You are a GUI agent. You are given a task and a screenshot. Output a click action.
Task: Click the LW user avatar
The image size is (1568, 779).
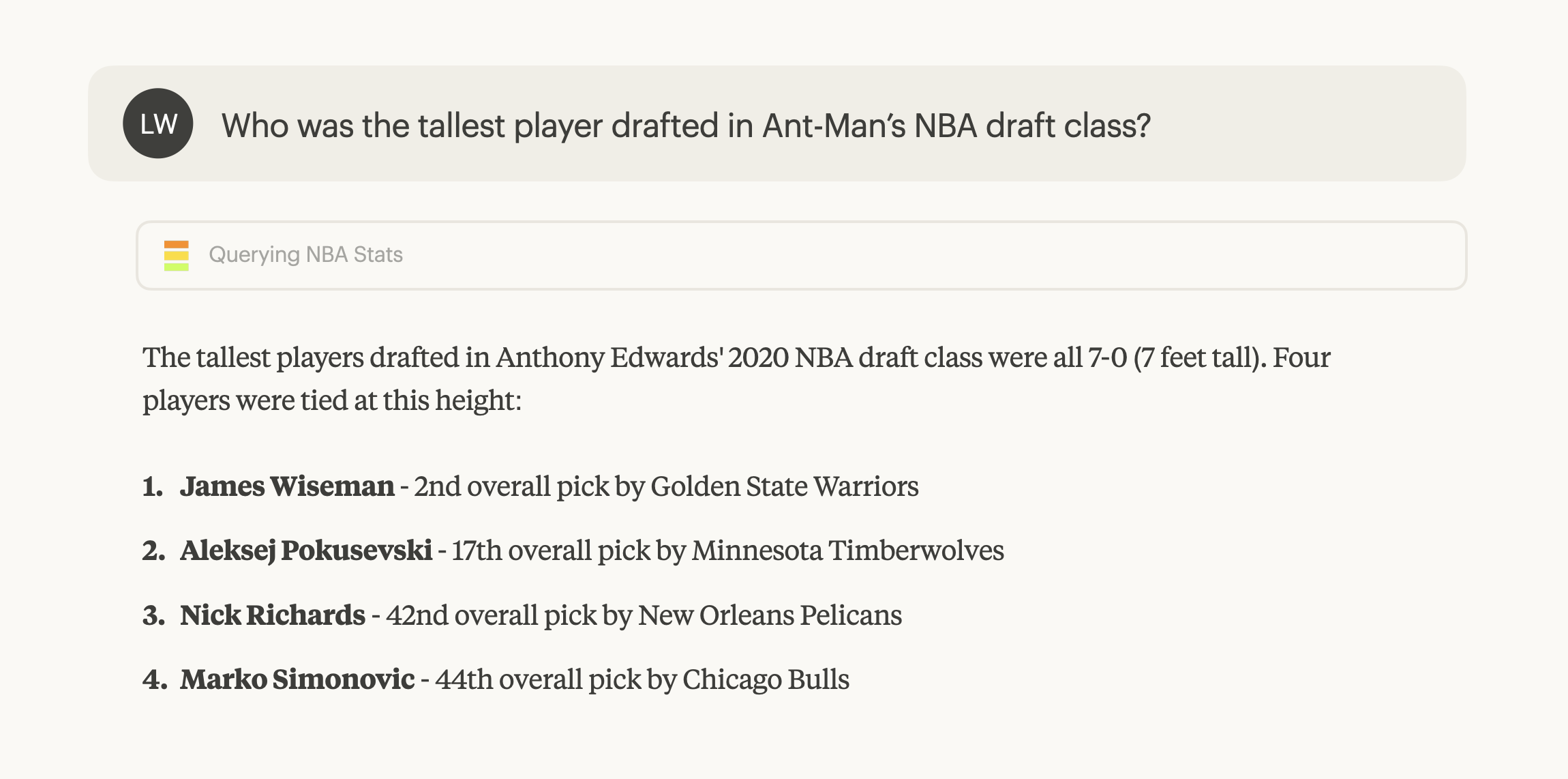pyautogui.click(x=158, y=123)
